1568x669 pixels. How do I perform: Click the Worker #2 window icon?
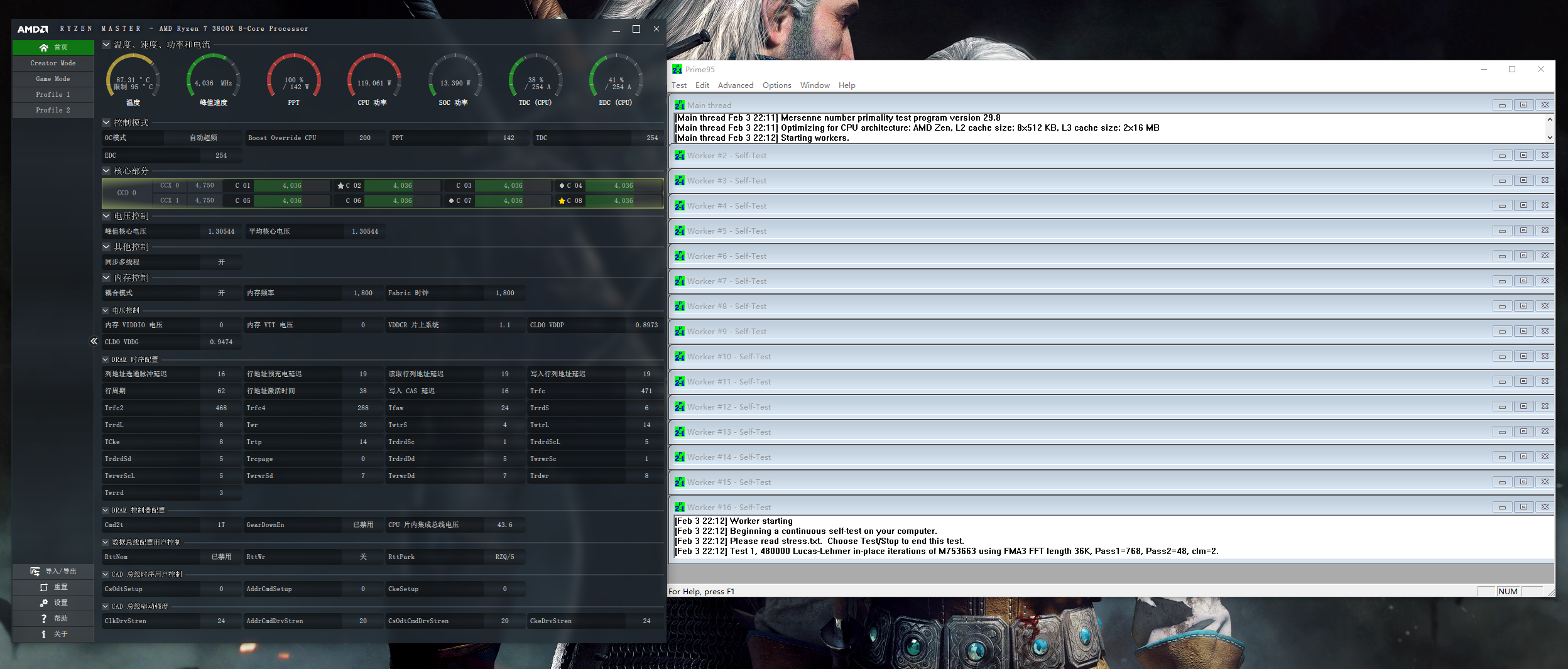(x=680, y=155)
